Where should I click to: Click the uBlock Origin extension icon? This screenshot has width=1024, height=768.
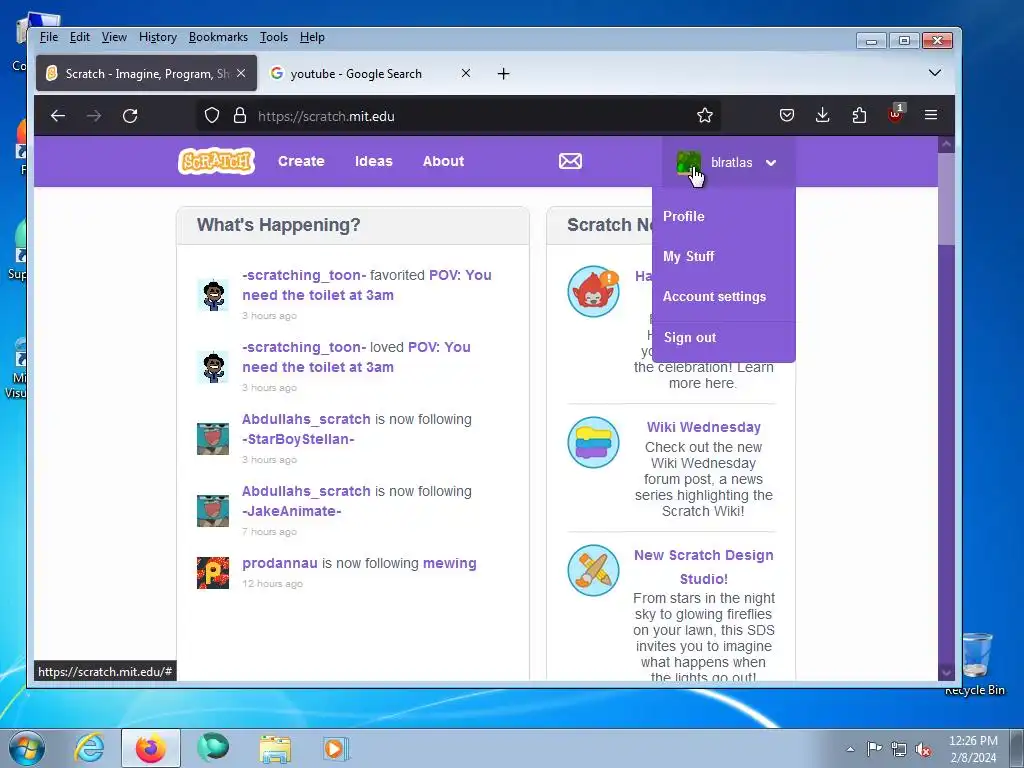pos(895,115)
